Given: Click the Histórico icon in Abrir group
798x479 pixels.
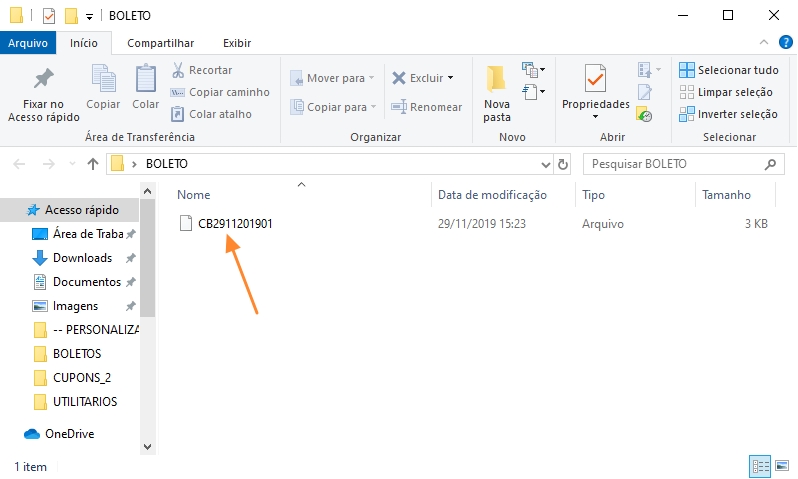Looking at the screenshot, I should point(644,115).
